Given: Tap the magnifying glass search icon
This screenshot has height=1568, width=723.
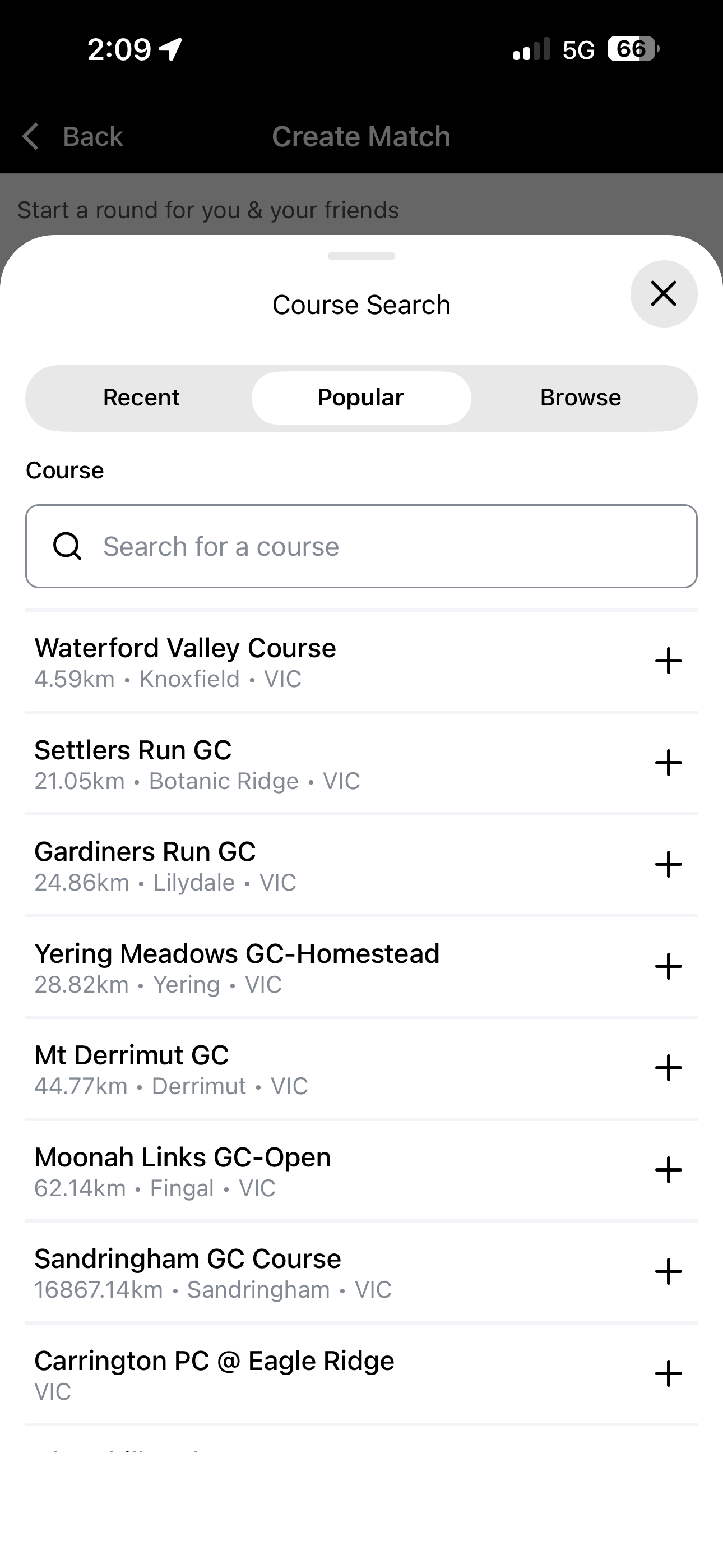Looking at the screenshot, I should point(67,546).
